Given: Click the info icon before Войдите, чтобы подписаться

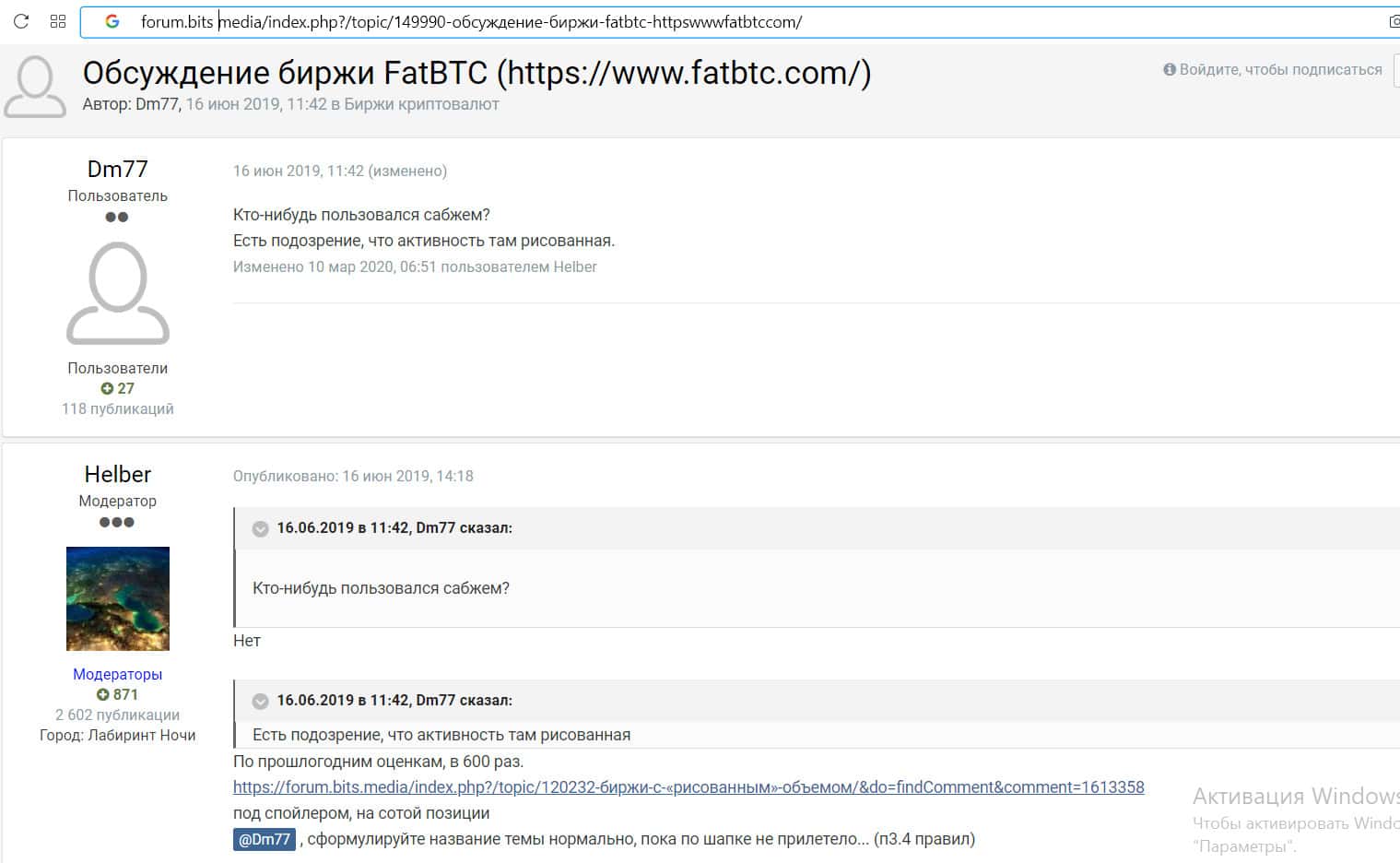Looking at the screenshot, I should coord(1170,69).
